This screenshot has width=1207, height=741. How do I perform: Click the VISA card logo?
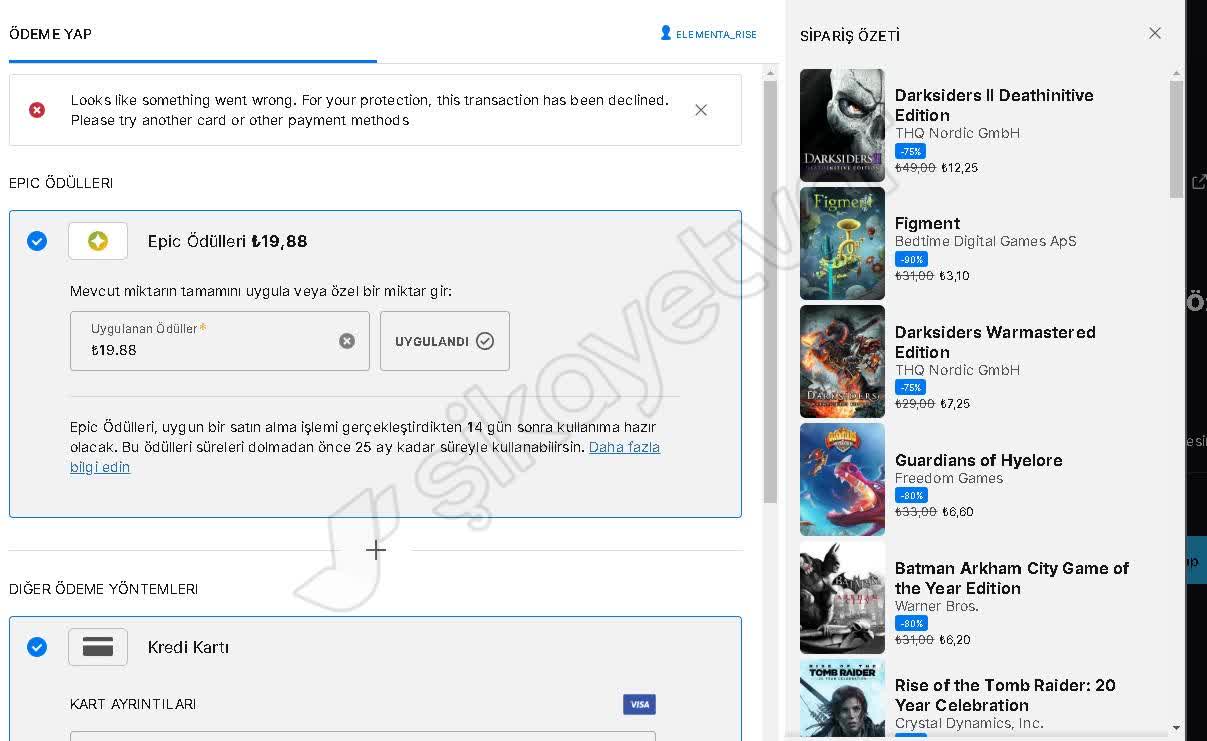pyautogui.click(x=639, y=705)
